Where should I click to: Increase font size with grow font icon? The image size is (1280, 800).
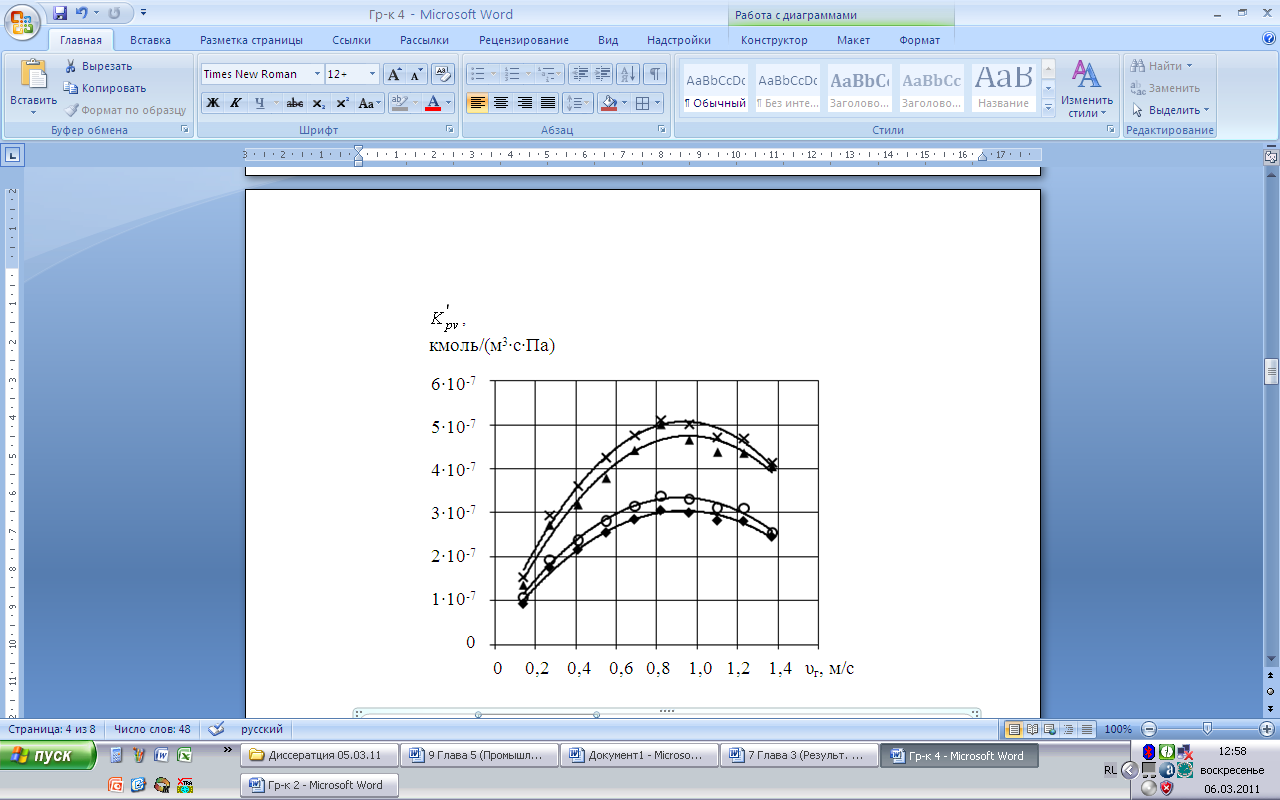[x=394, y=74]
